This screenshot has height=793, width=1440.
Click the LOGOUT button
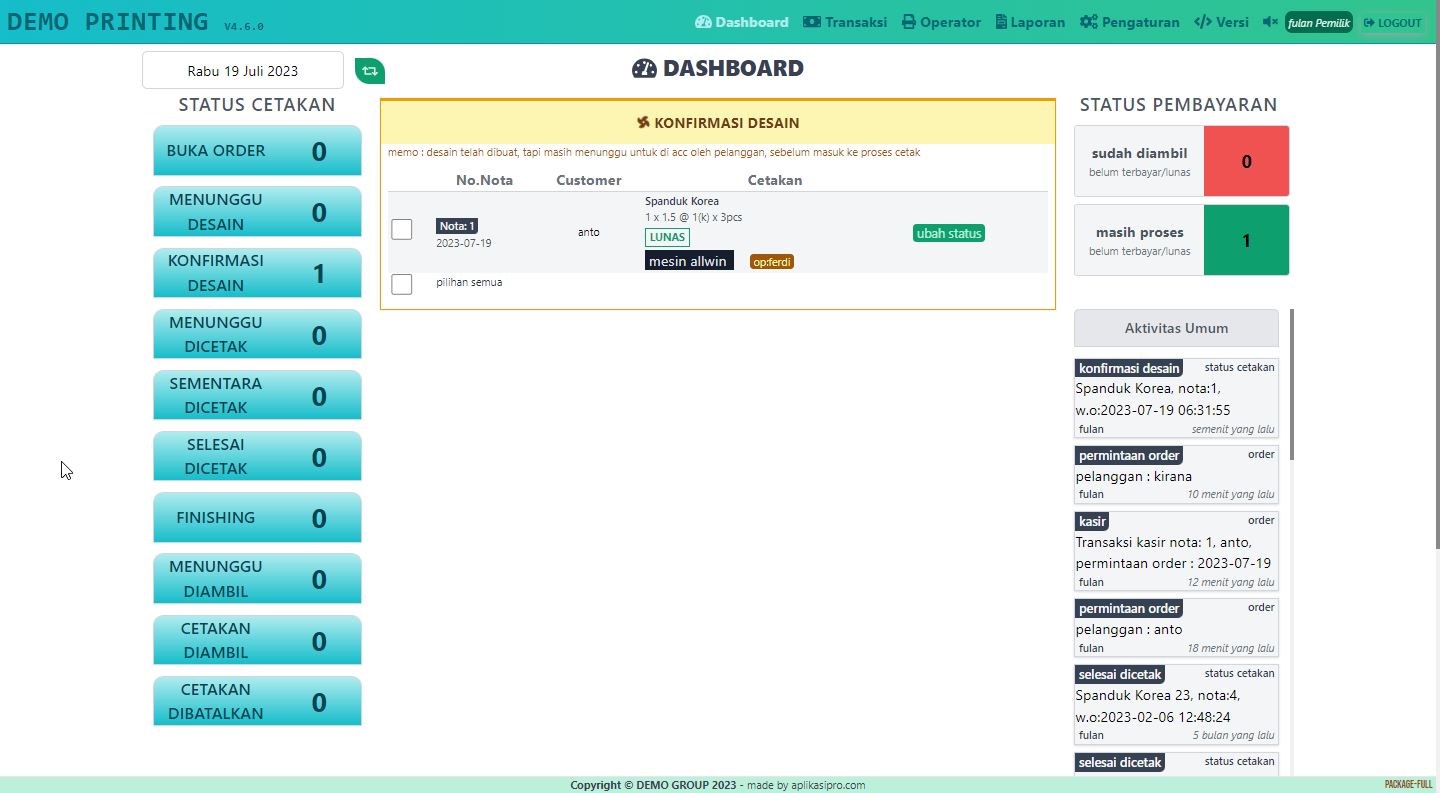(x=1392, y=23)
